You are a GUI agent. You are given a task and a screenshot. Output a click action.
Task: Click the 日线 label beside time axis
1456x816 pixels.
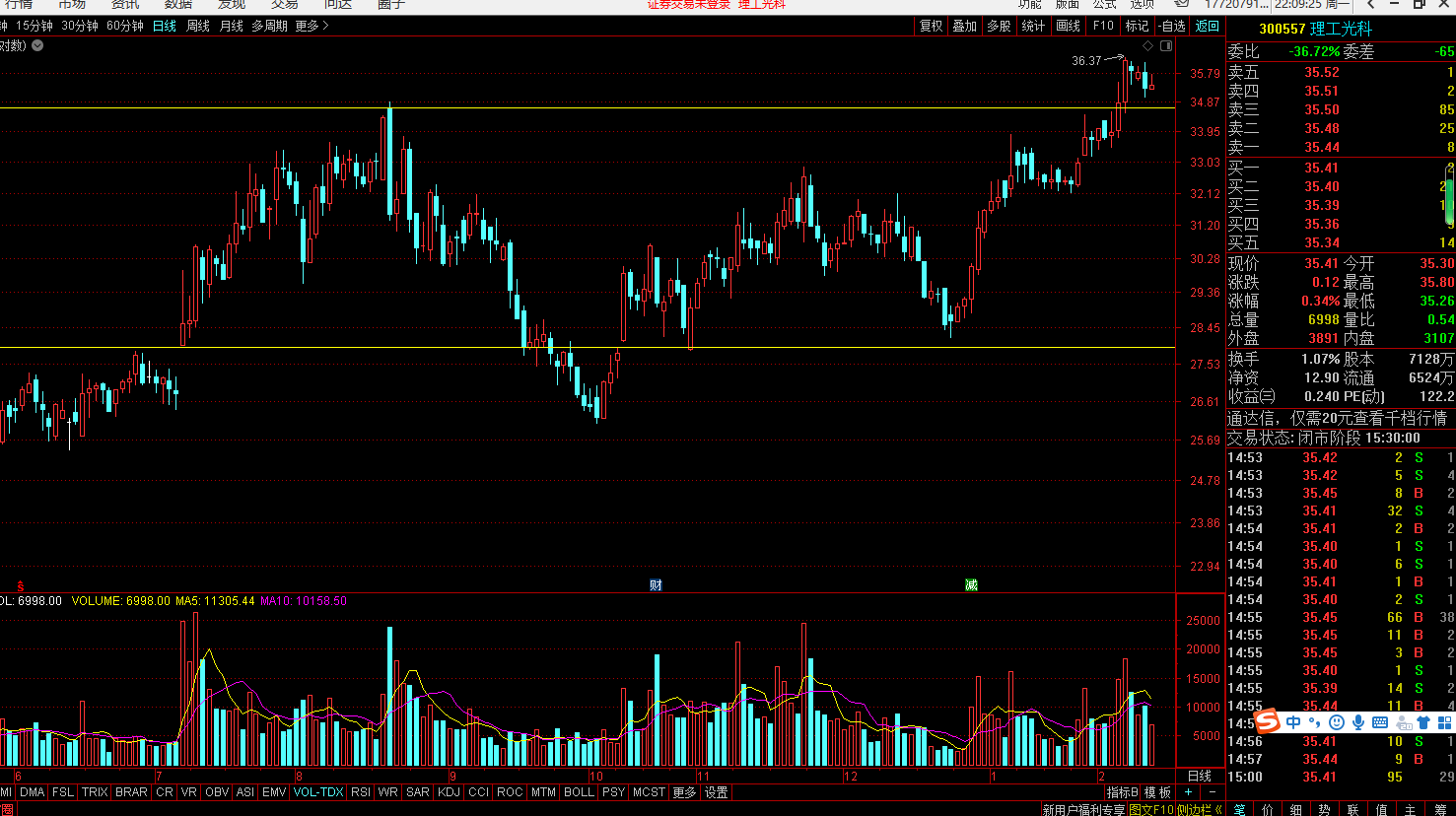(1200, 776)
